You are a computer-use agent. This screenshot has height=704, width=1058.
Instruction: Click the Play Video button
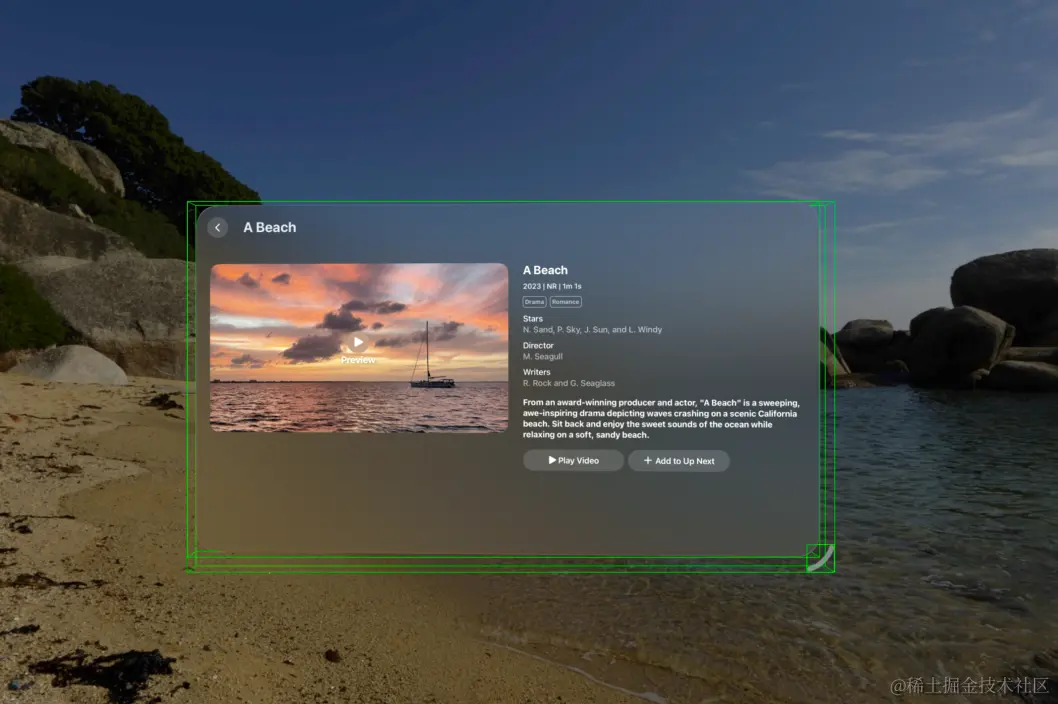[x=573, y=460]
